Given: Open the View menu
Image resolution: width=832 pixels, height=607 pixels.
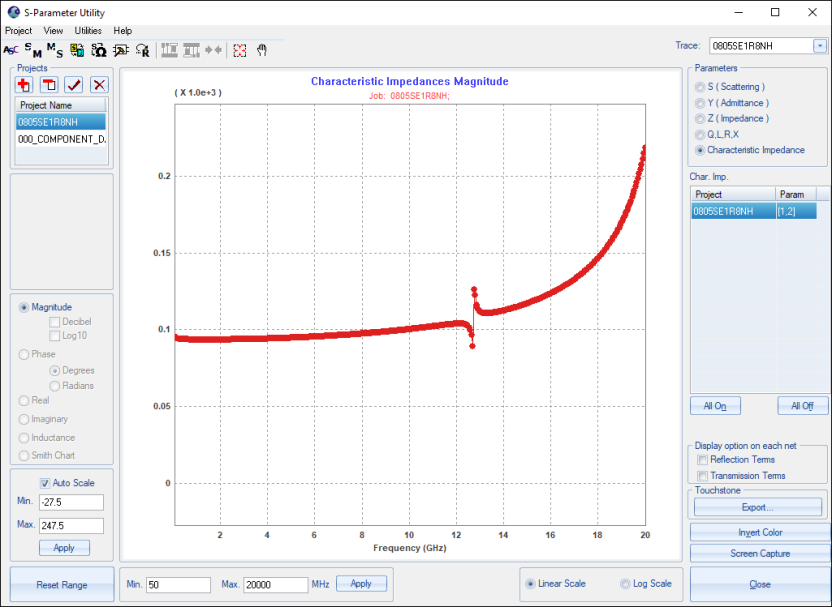Looking at the screenshot, I should 53,31.
